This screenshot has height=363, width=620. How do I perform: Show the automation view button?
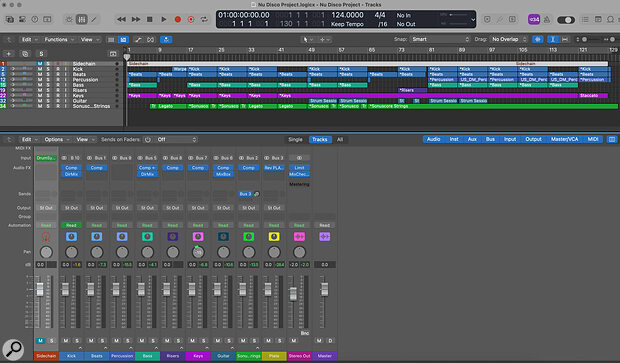click(x=138, y=40)
